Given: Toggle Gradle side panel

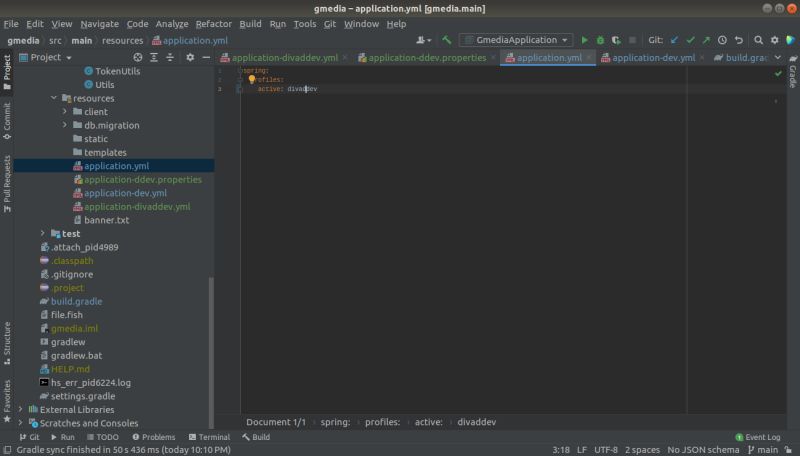Looking at the screenshot, I should (793, 71).
